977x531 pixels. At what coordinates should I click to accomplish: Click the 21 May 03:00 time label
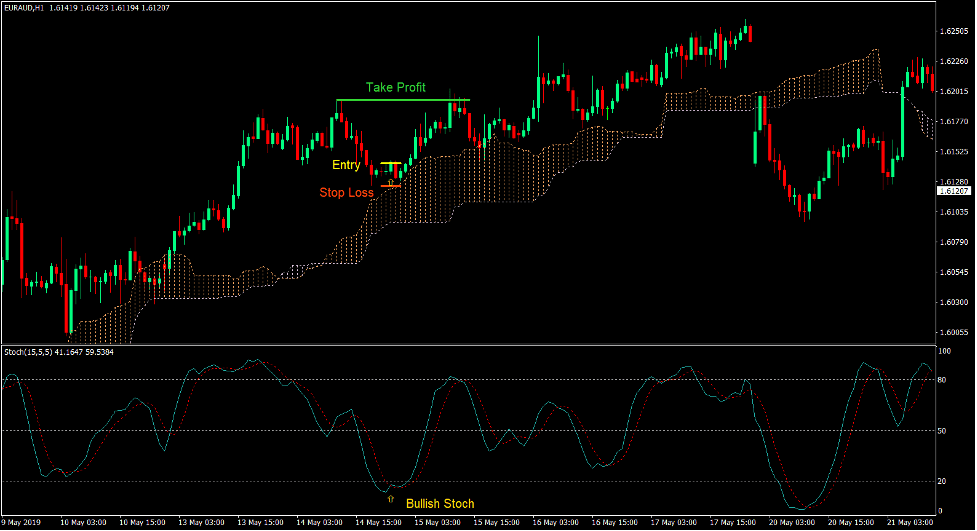(910, 522)
